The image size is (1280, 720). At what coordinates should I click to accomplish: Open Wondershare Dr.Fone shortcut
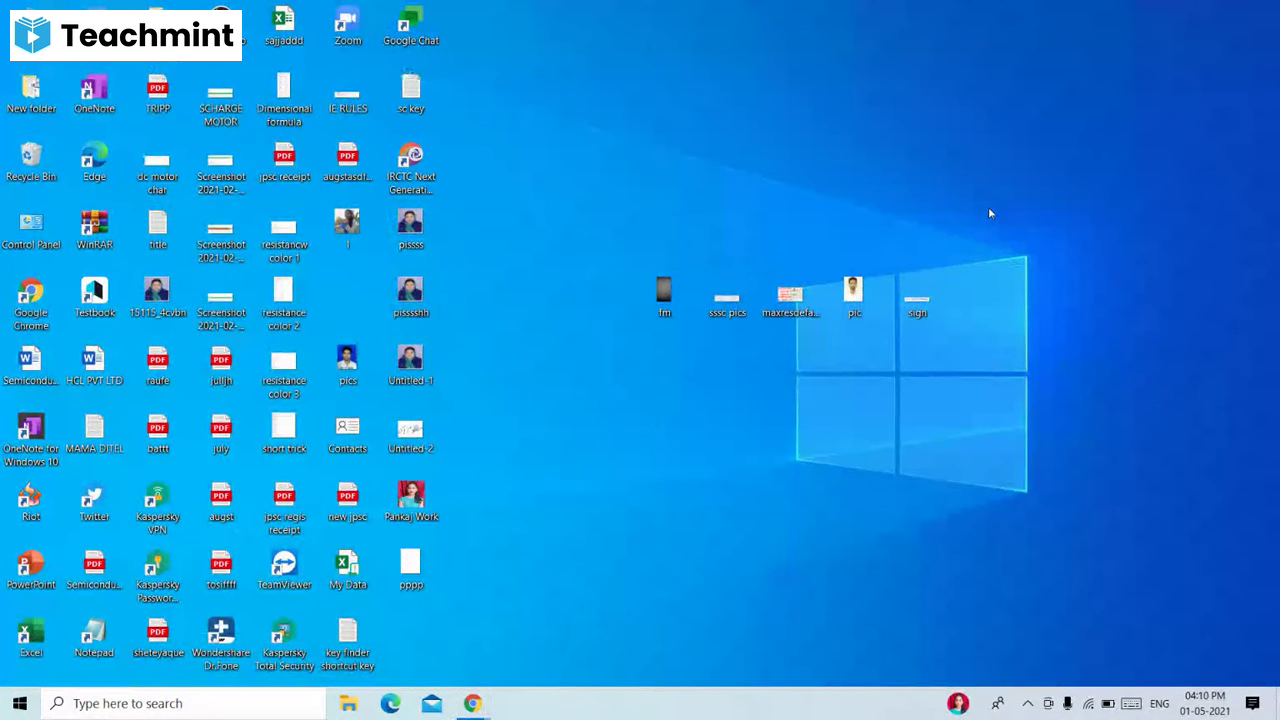tap(221, 644)
